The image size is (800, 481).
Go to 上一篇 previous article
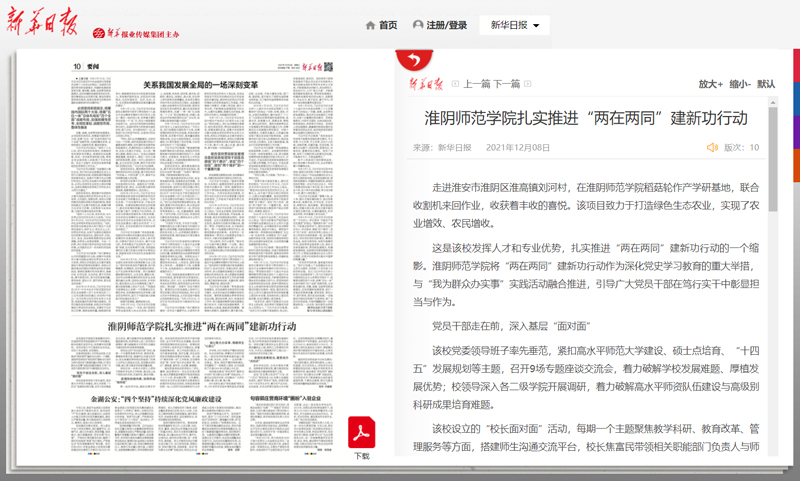coord(477,84)
